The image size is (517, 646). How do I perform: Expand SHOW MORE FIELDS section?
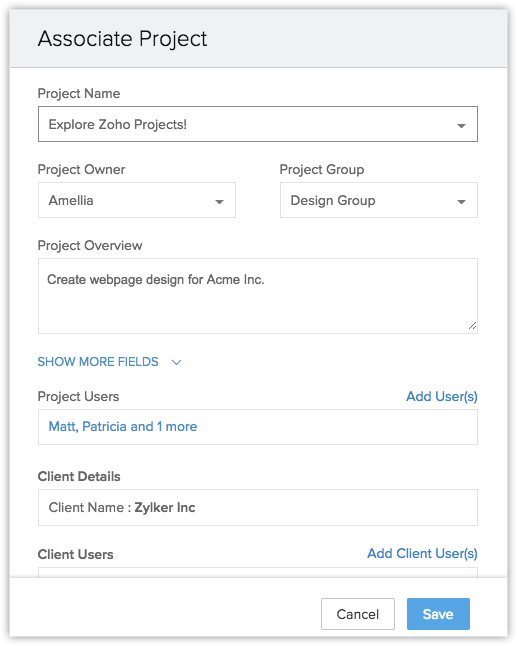coord(98,362)
